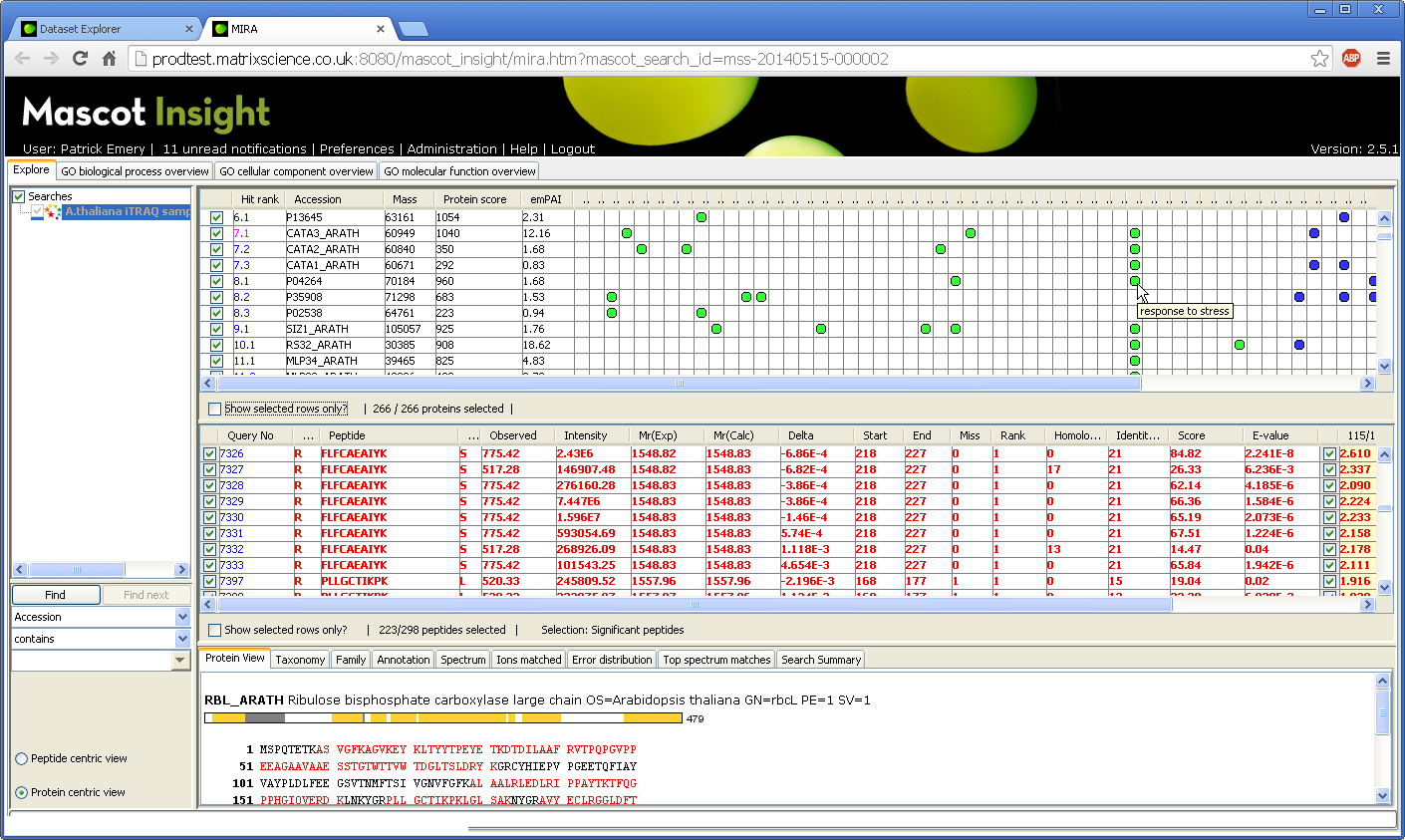Toggle the Searches root checkbox
Screen dimensions: 1405x840
[x=19, y=196]
